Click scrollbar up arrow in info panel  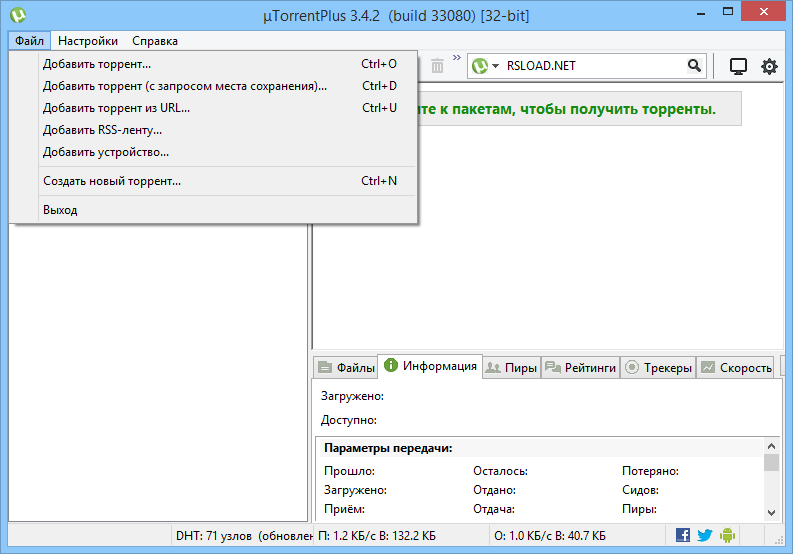(771, 446)
